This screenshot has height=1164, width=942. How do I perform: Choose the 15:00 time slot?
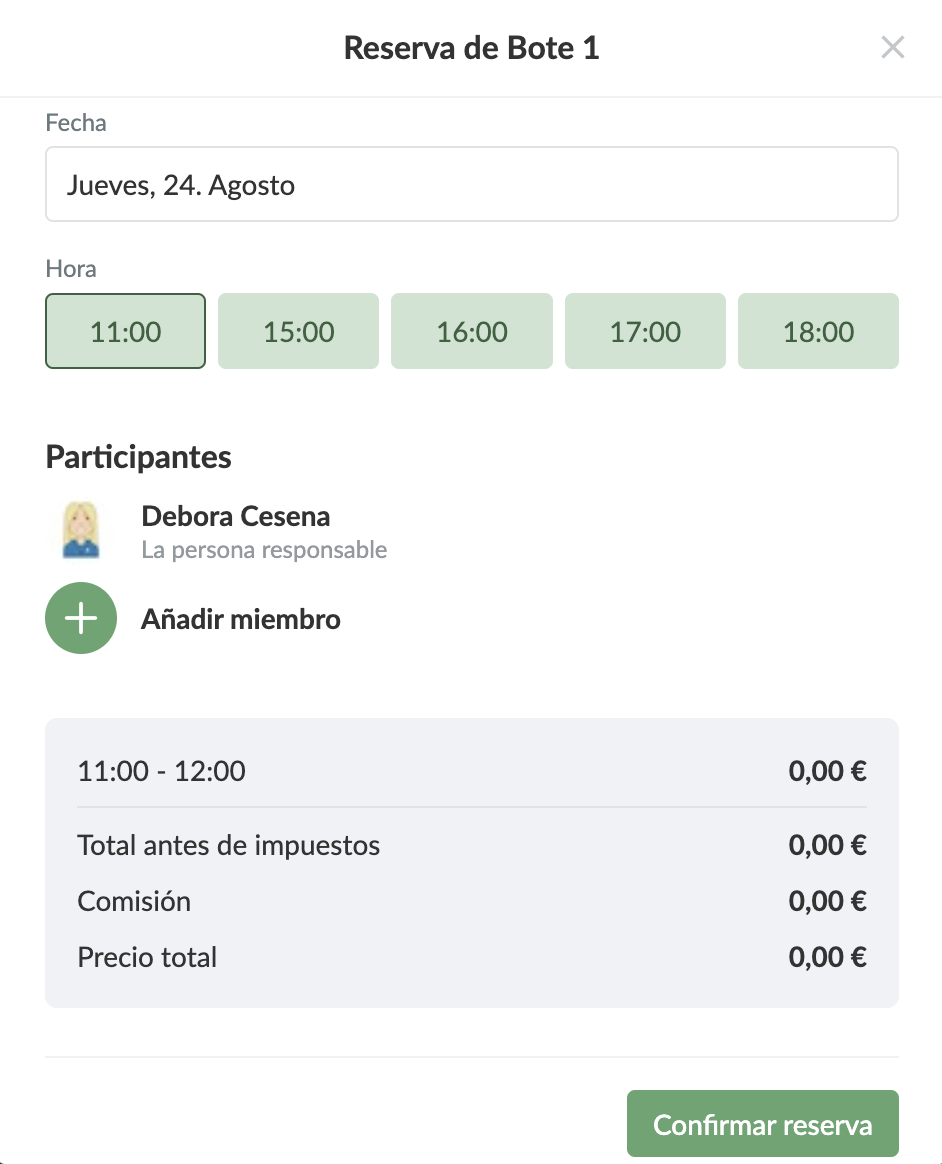298,331
